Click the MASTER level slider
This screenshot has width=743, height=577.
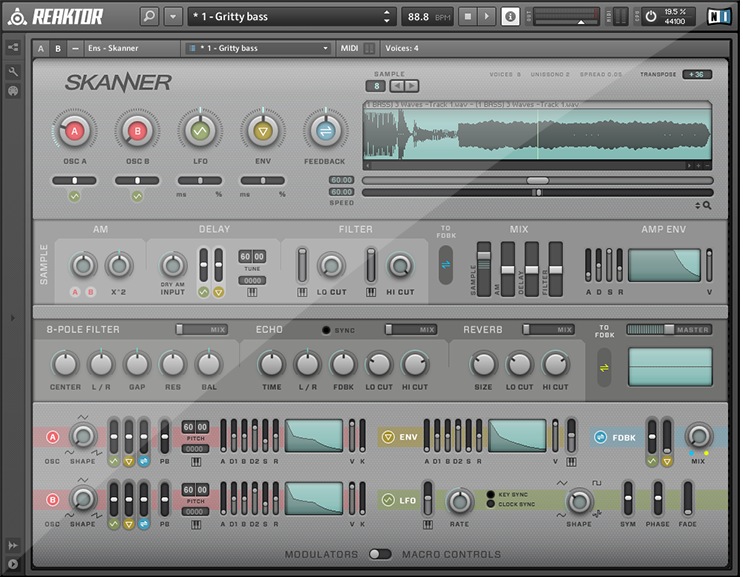[669, 330]
